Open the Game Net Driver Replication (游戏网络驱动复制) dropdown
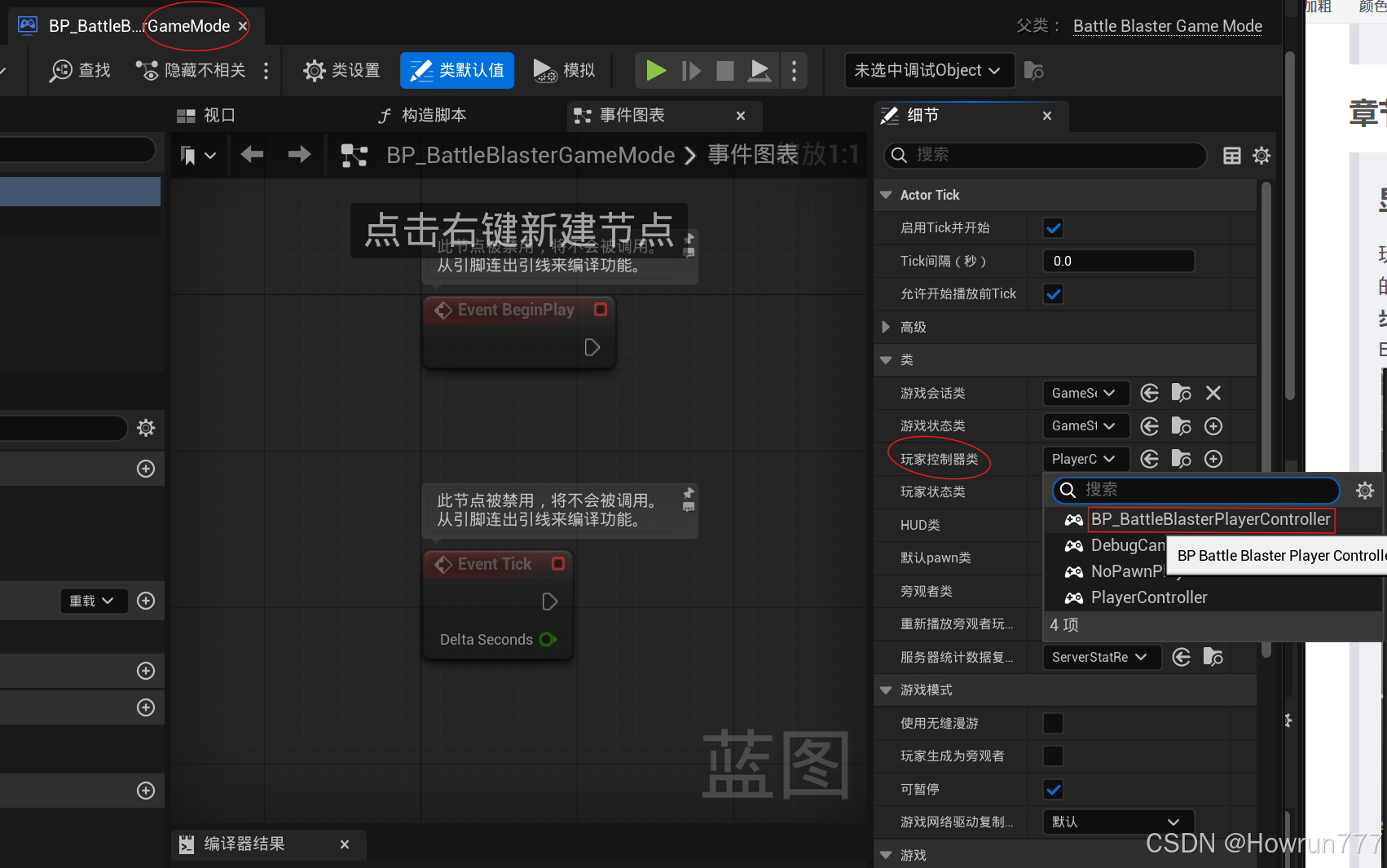The image size is (1387, 868). (x=1118, y=822)
